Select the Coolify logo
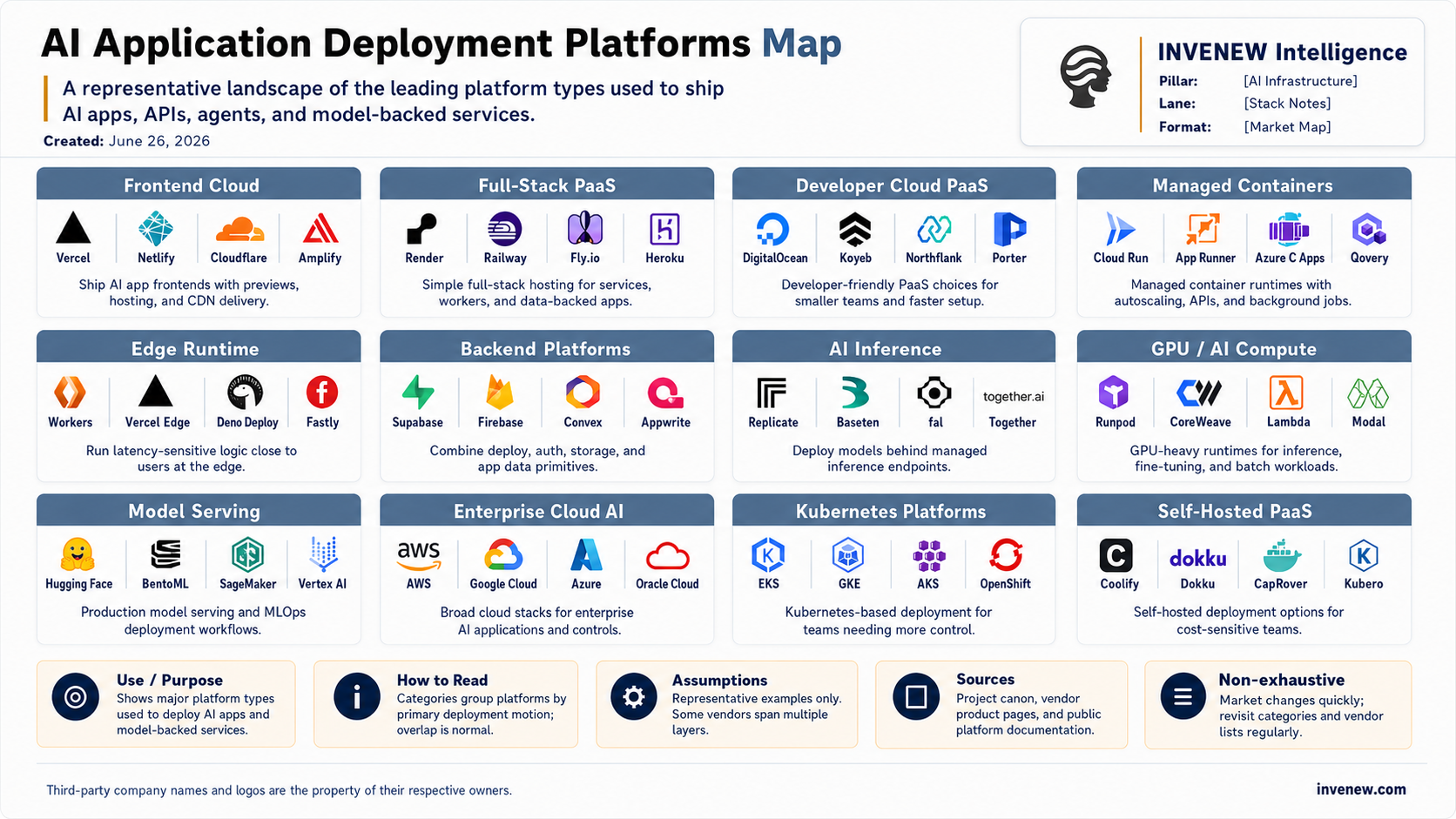This screenshot has height=819, width=1456. [1116, 555]
